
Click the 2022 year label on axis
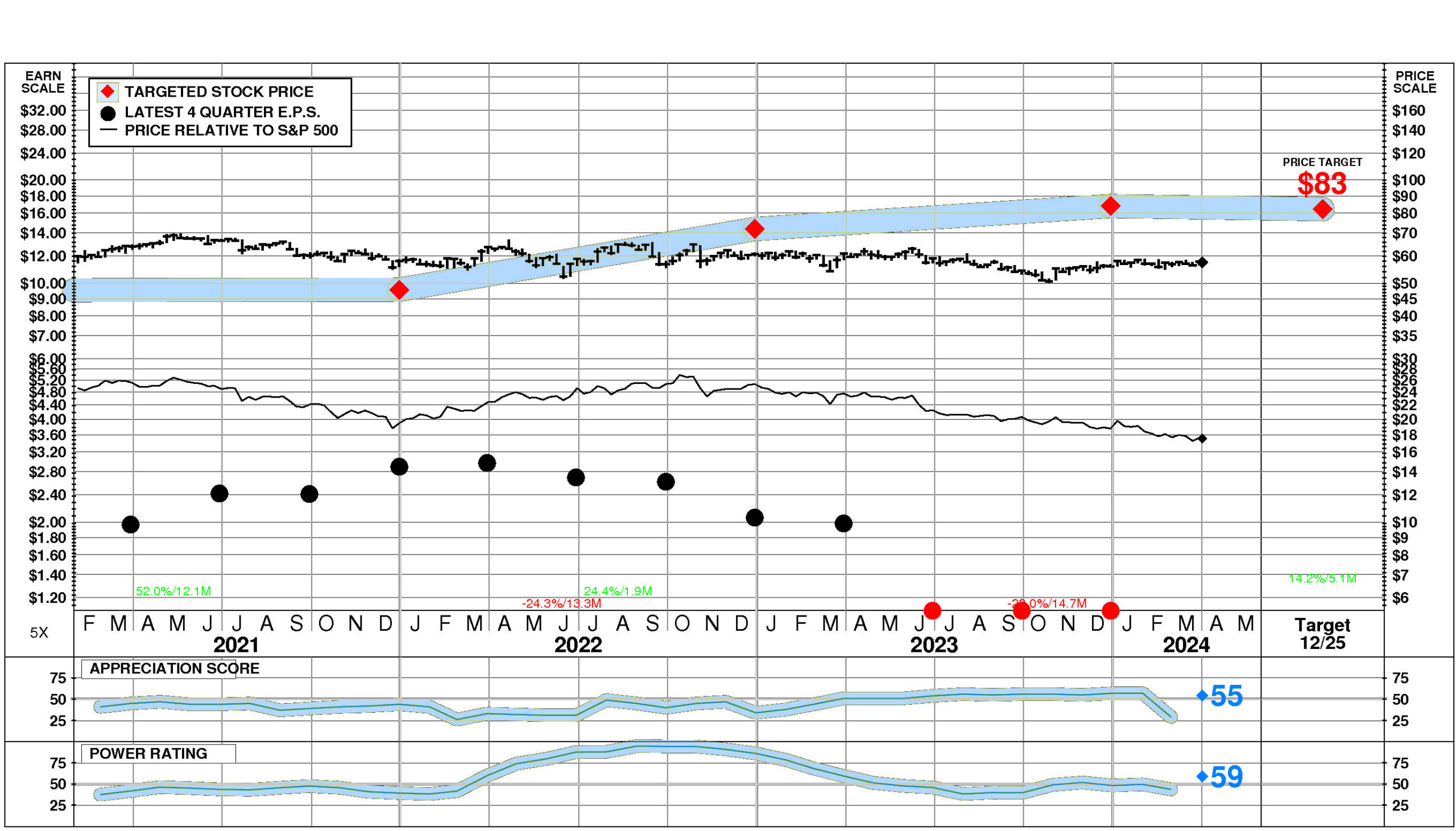coord(578,645)
